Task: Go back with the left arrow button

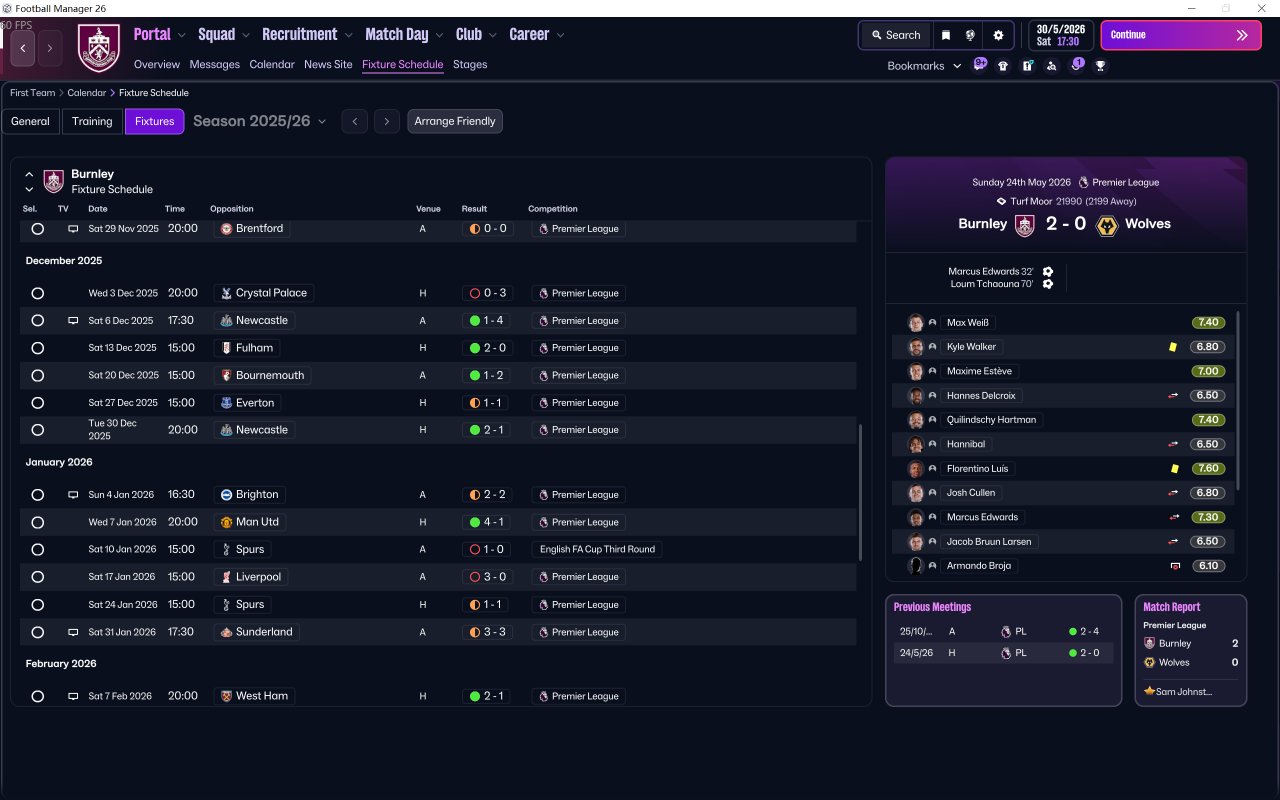Action: (x=23, y=48)
